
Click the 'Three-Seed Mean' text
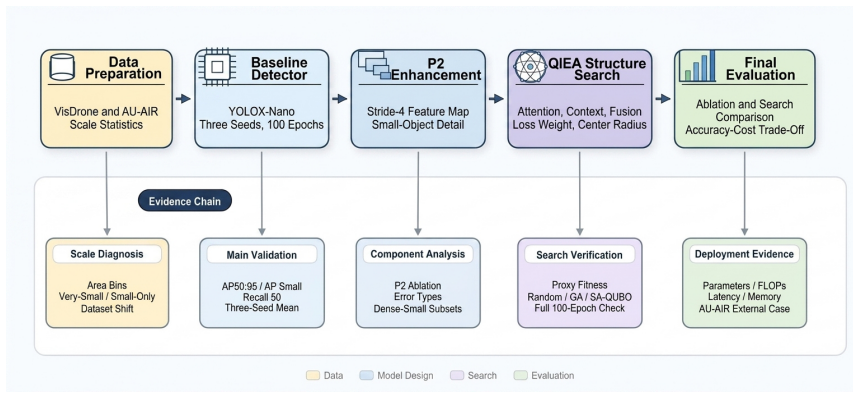coord(262,308)
